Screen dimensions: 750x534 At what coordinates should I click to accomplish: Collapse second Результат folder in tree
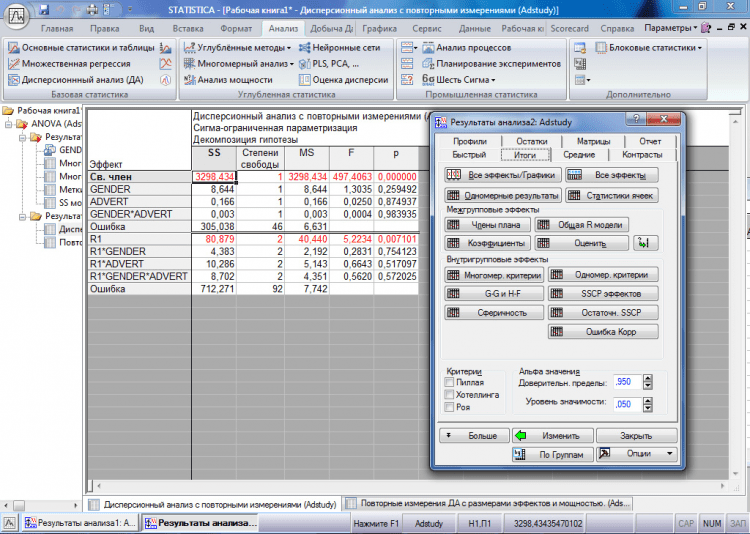[23, 216]
